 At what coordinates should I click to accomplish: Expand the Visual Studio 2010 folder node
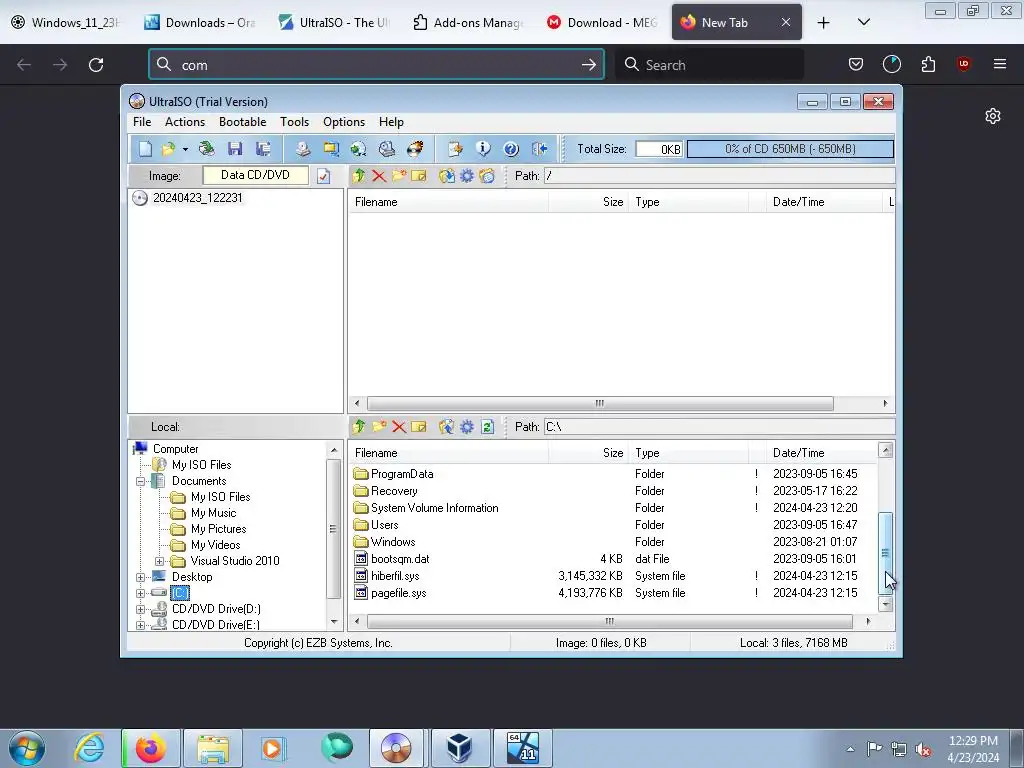(159, 561)
